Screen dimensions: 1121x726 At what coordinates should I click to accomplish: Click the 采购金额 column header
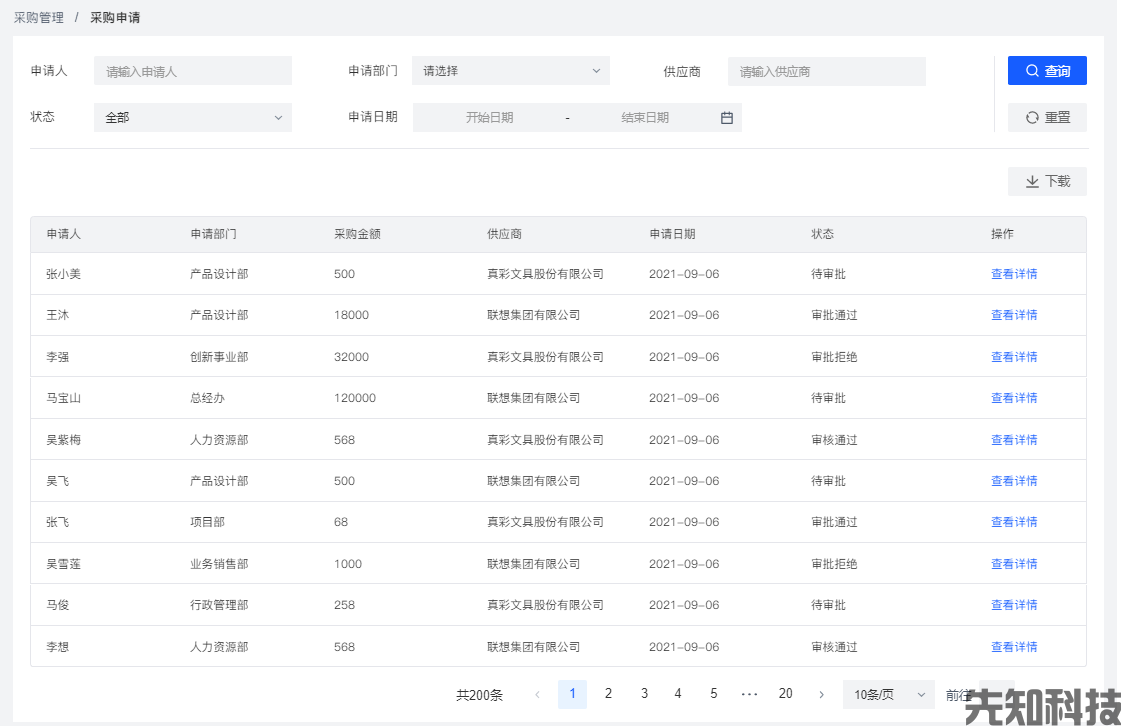pyautogui.click(x=357, y=234)
